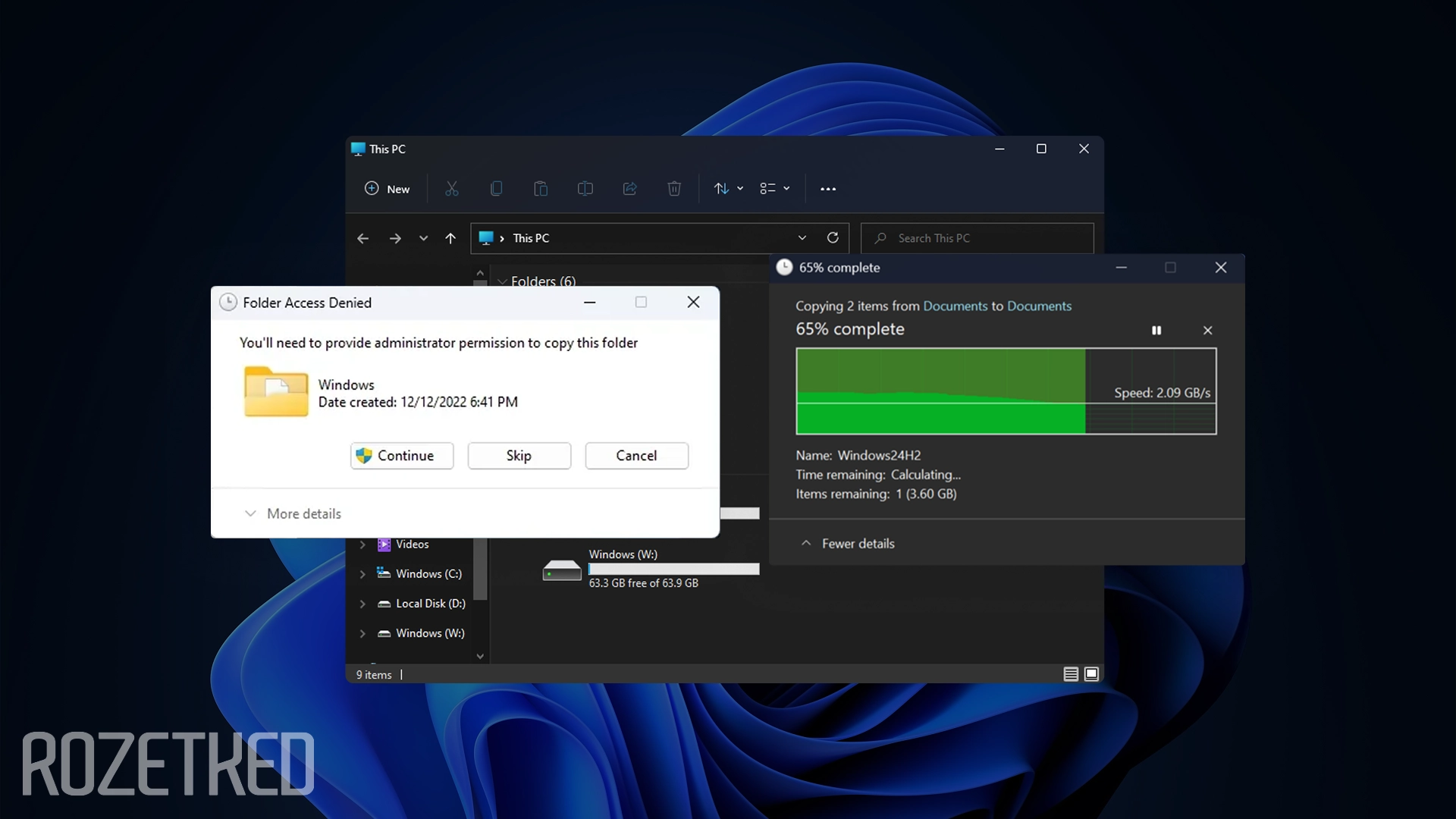Viewport: 1456px width, 819px height.
Task: Expand Windows (W:) tree node
Action: 362,633
